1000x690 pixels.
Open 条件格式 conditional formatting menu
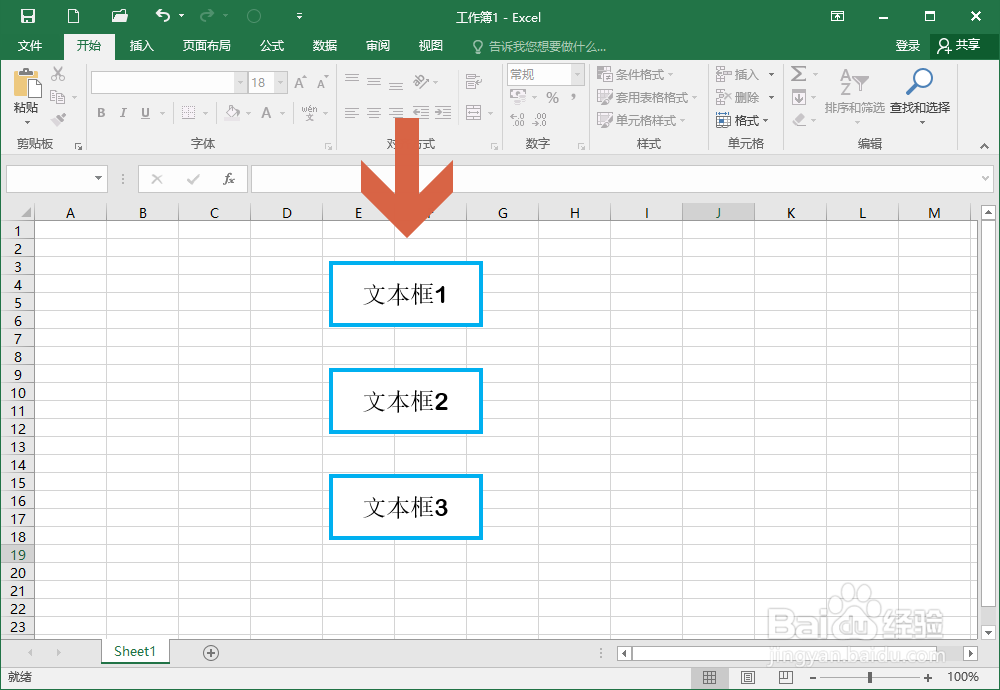[x=635, y=75]
